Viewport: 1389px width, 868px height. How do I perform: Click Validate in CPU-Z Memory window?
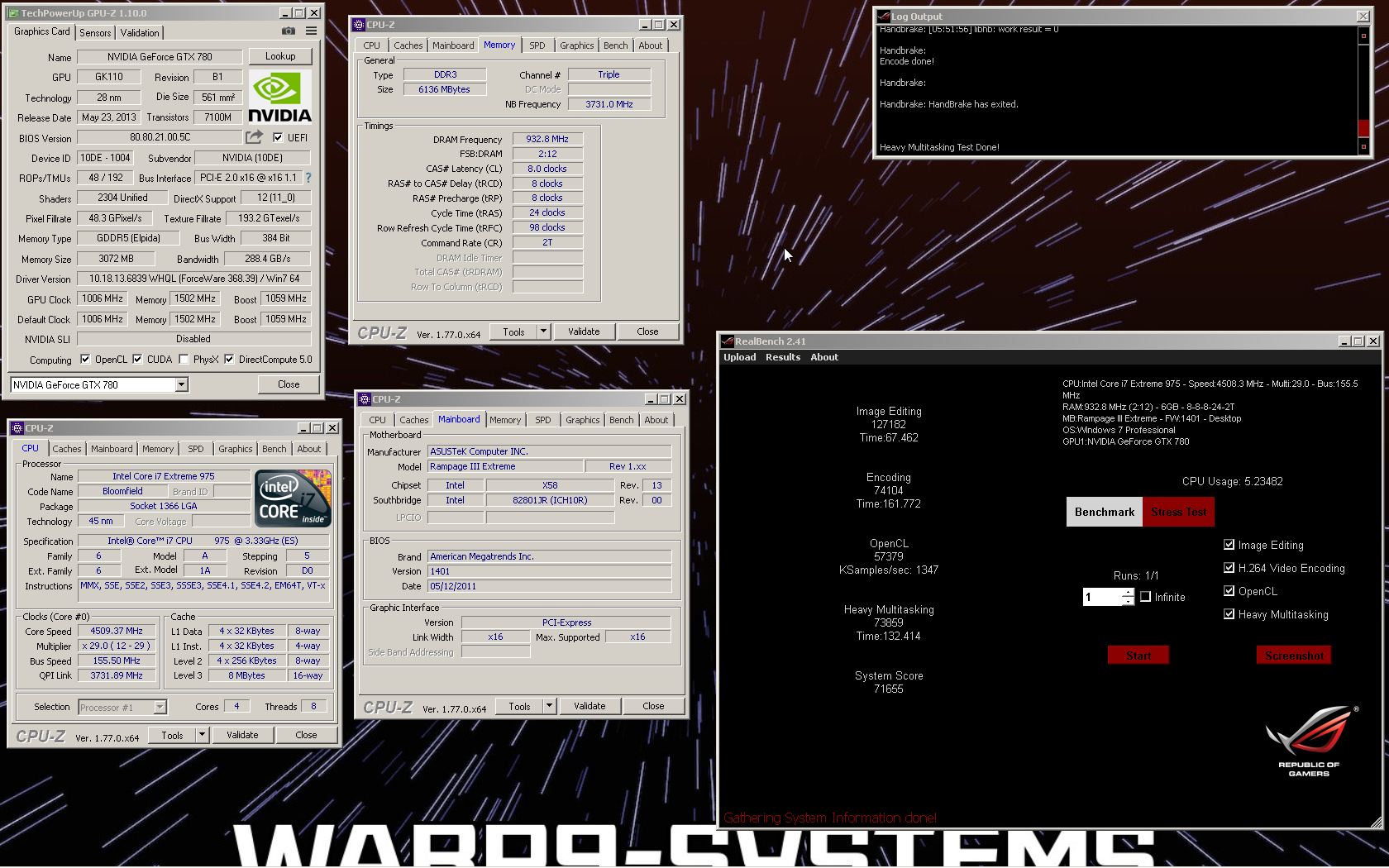pos(584,331)
